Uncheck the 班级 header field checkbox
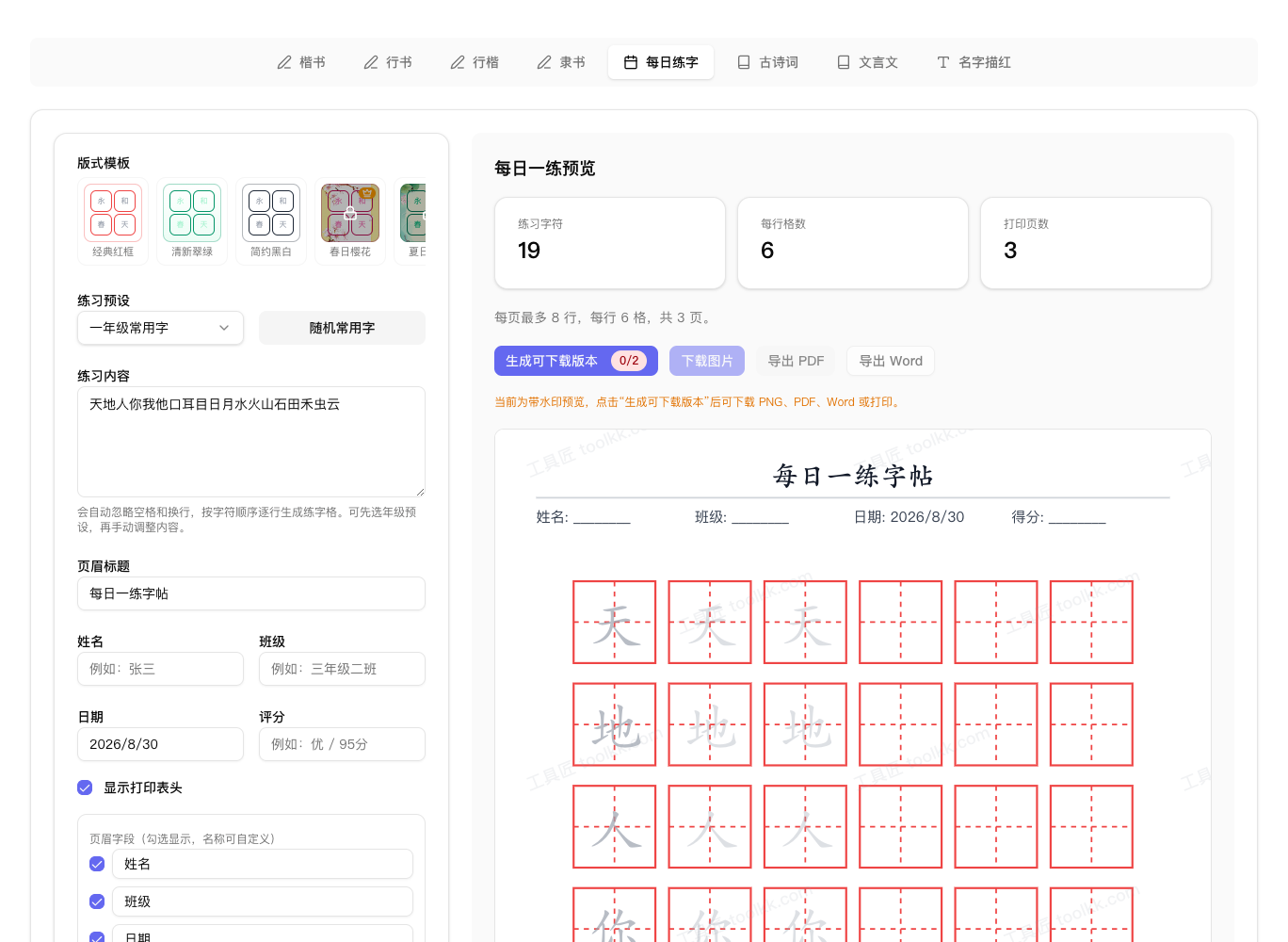Viewport: 1288px width, 942px height. (97, 901)
